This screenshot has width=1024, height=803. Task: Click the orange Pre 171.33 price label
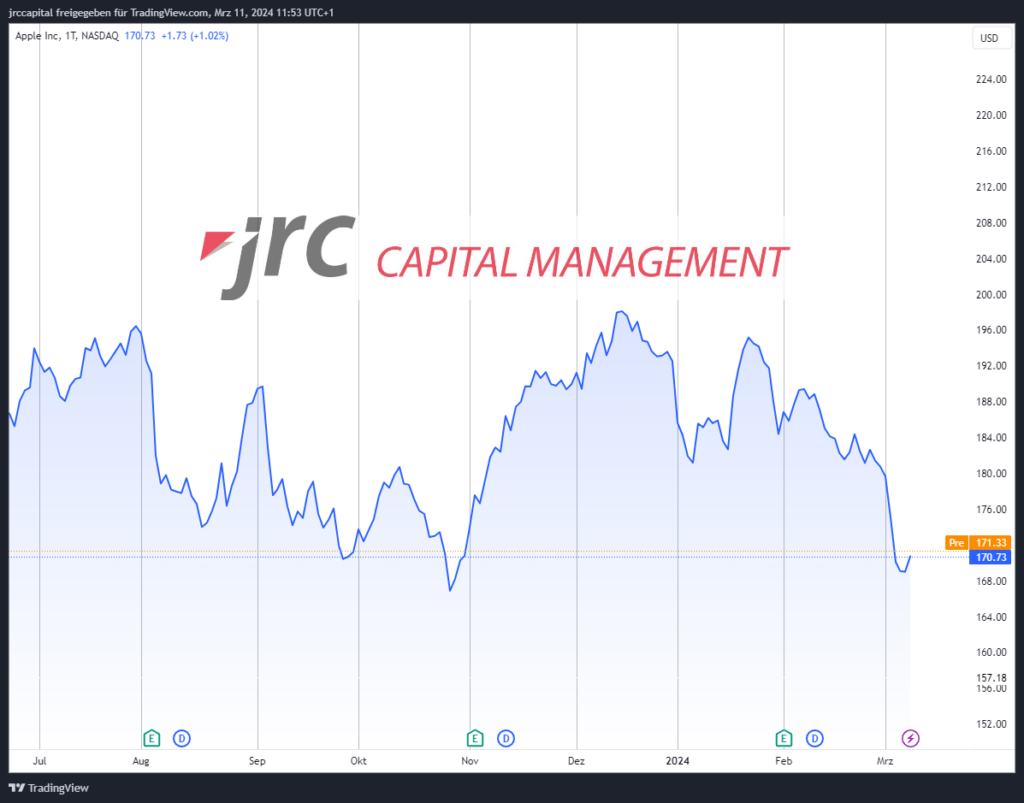tap(978, 543)
